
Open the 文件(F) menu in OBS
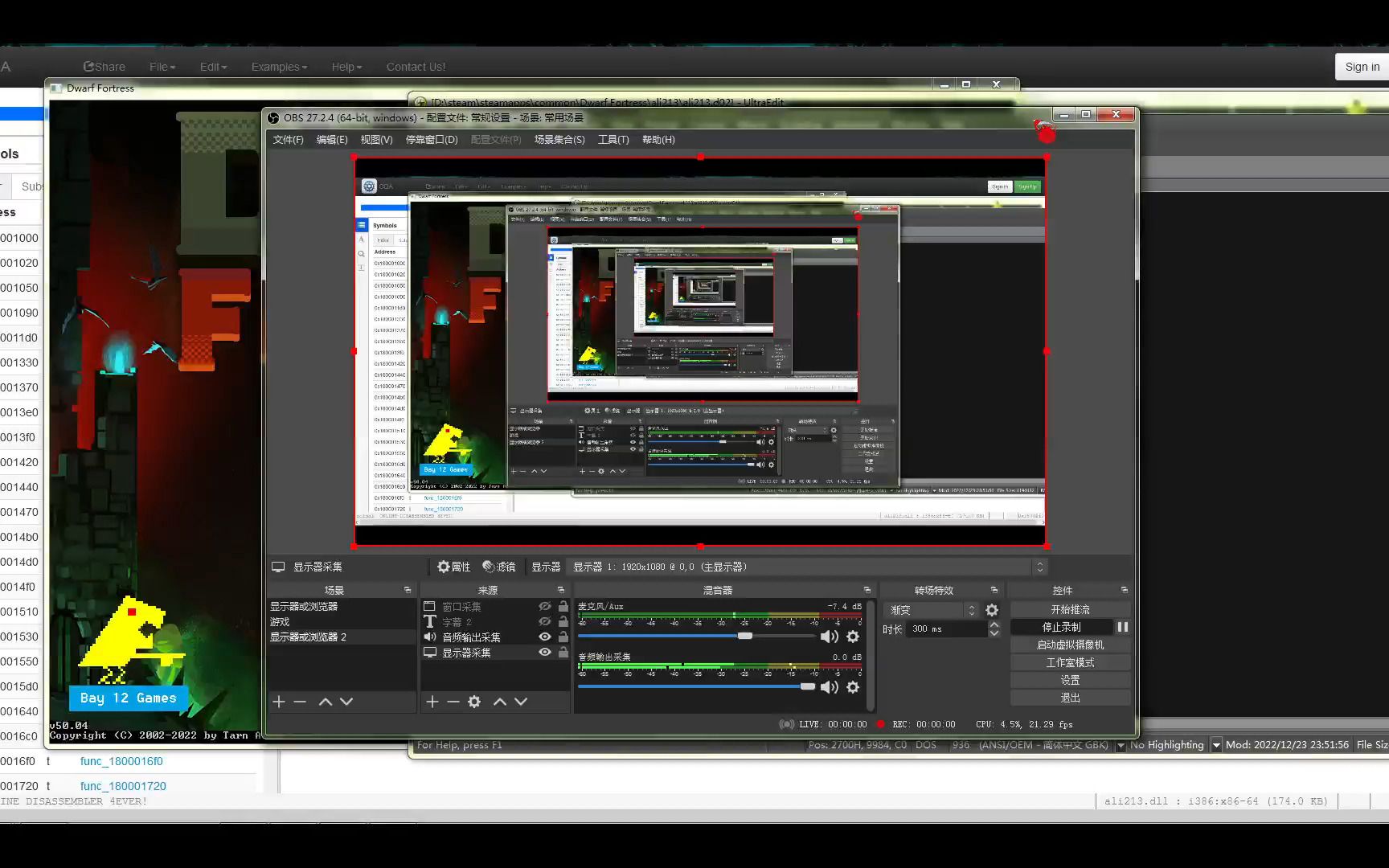click(289, 140)
